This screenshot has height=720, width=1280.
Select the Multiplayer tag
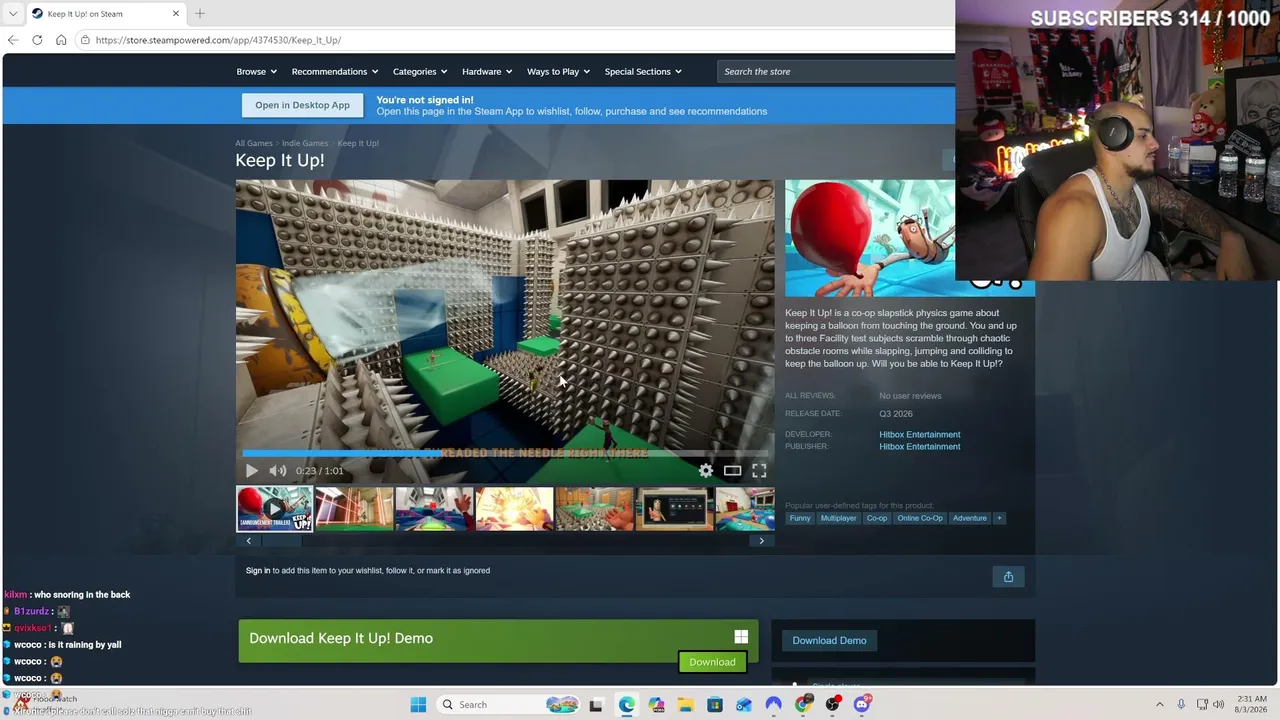click(x=838, y=518)
